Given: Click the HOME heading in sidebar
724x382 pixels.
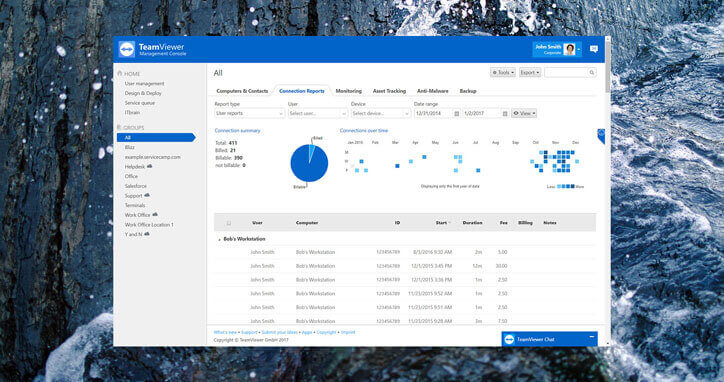Looking at the screenshot, I should click(x=132, y=74).
